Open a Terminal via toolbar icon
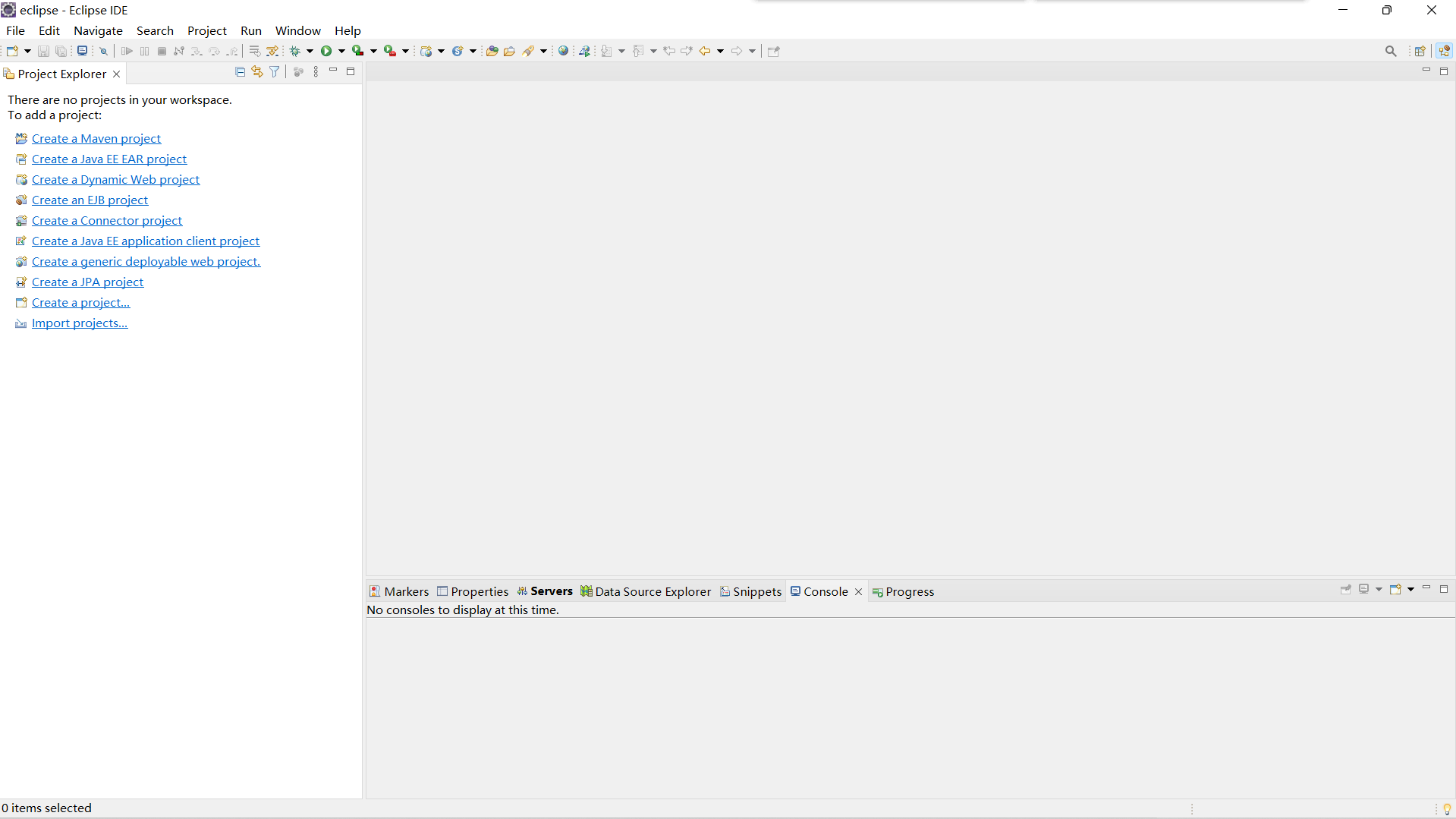This screenshot has height=819, width=1456. coord(82,51)
